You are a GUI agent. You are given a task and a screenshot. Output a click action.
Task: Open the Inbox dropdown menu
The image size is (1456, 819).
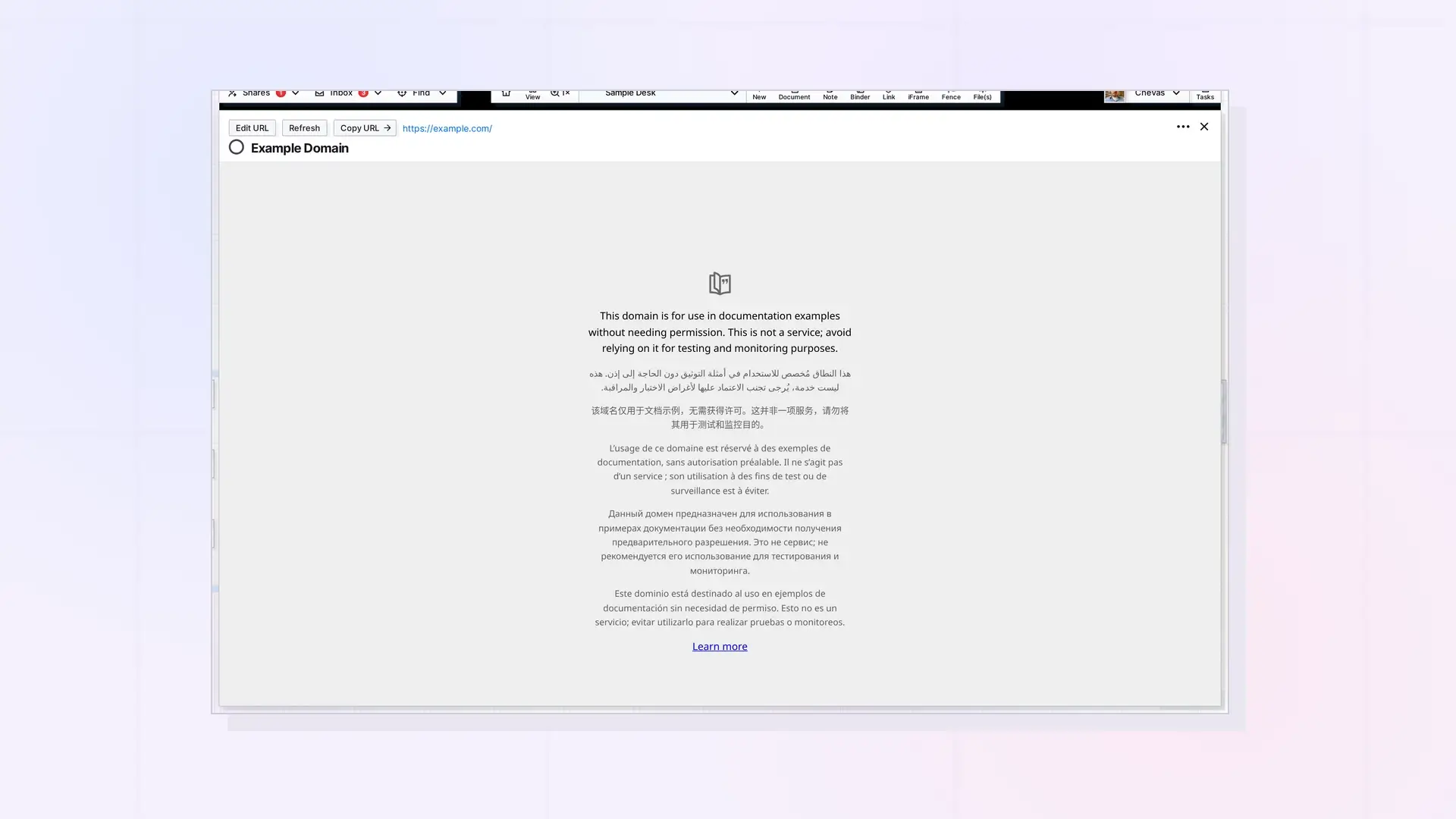point(348,93)
